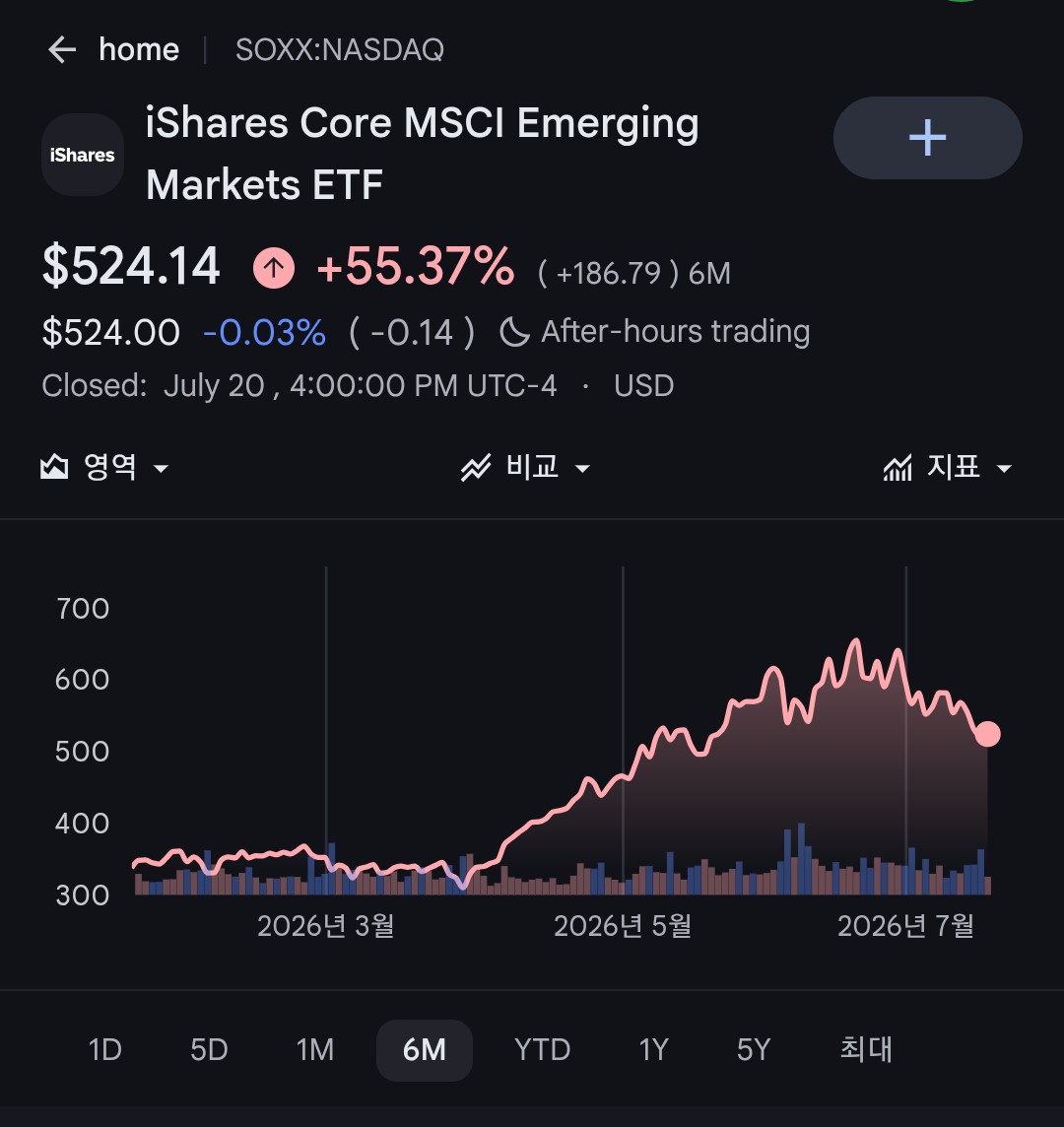Tap the compare trend-lines icon
Image resolution: width=1064 pixels, height=1127 pixels.
click(475, 468)
